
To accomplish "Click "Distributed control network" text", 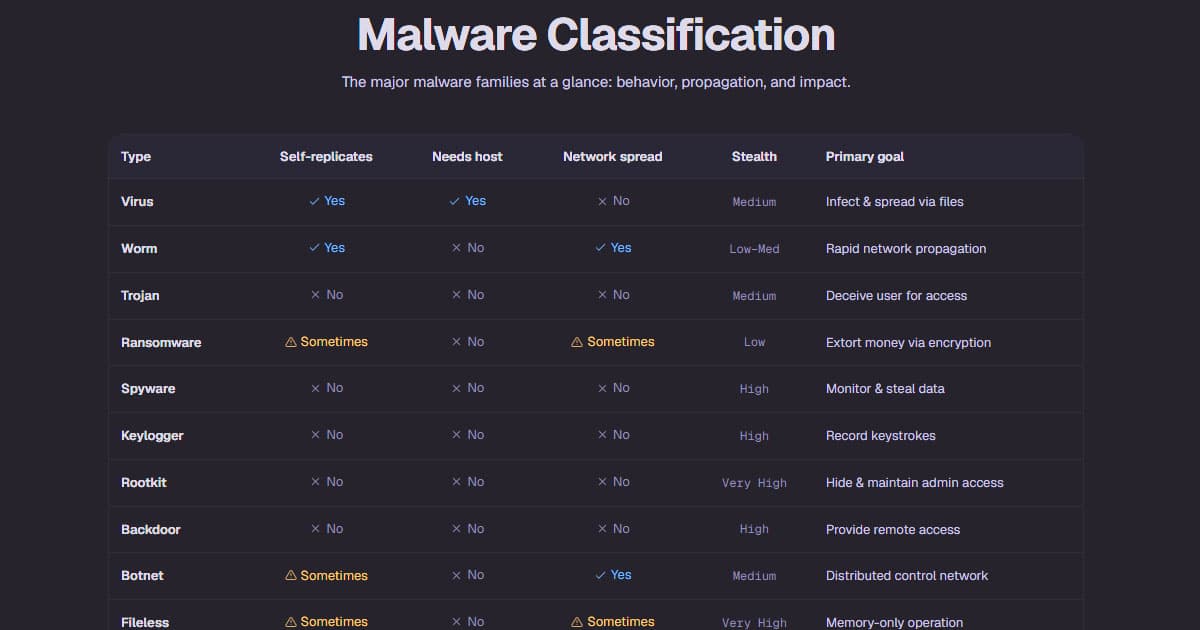I will [x=907, y=575].
